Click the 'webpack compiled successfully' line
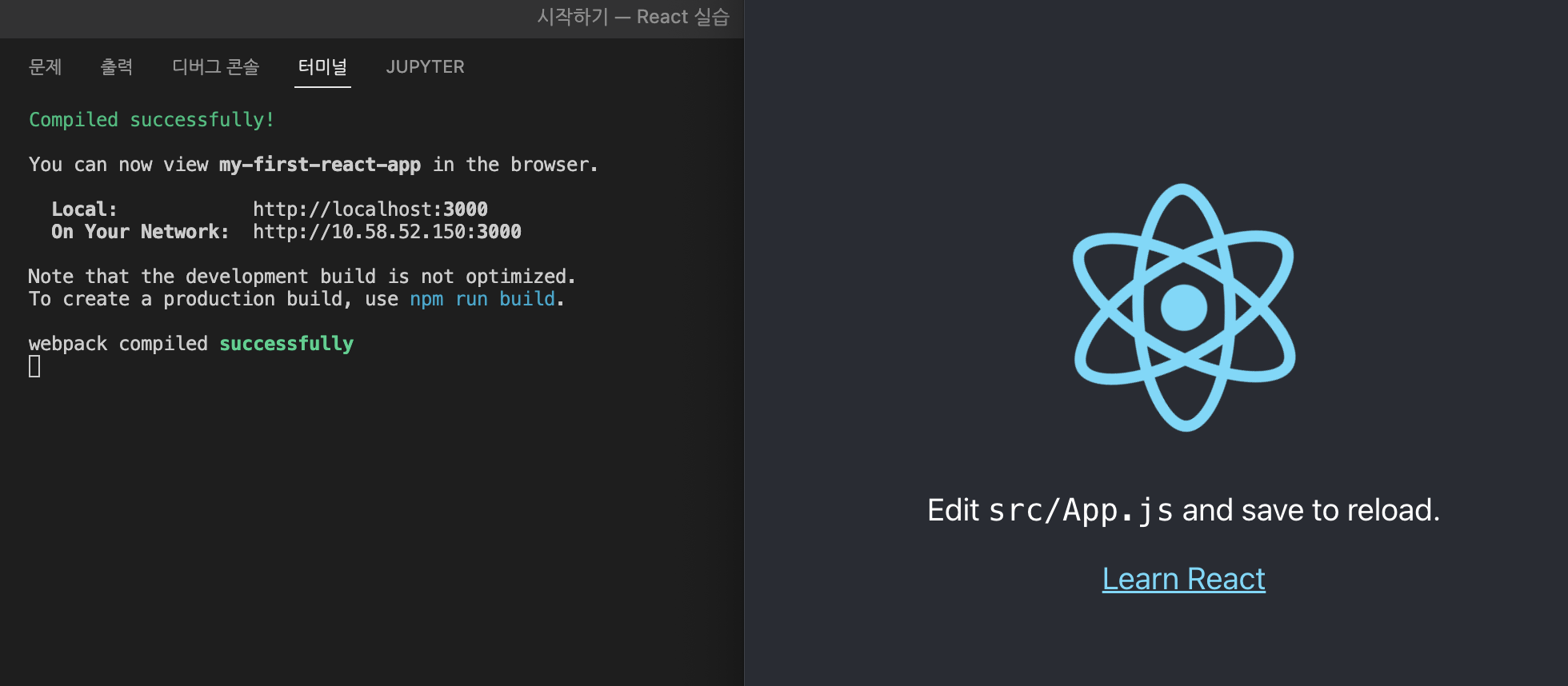The width and height of the screenshot is (1568, 686). pyautogui.click(x=191, y=344)
